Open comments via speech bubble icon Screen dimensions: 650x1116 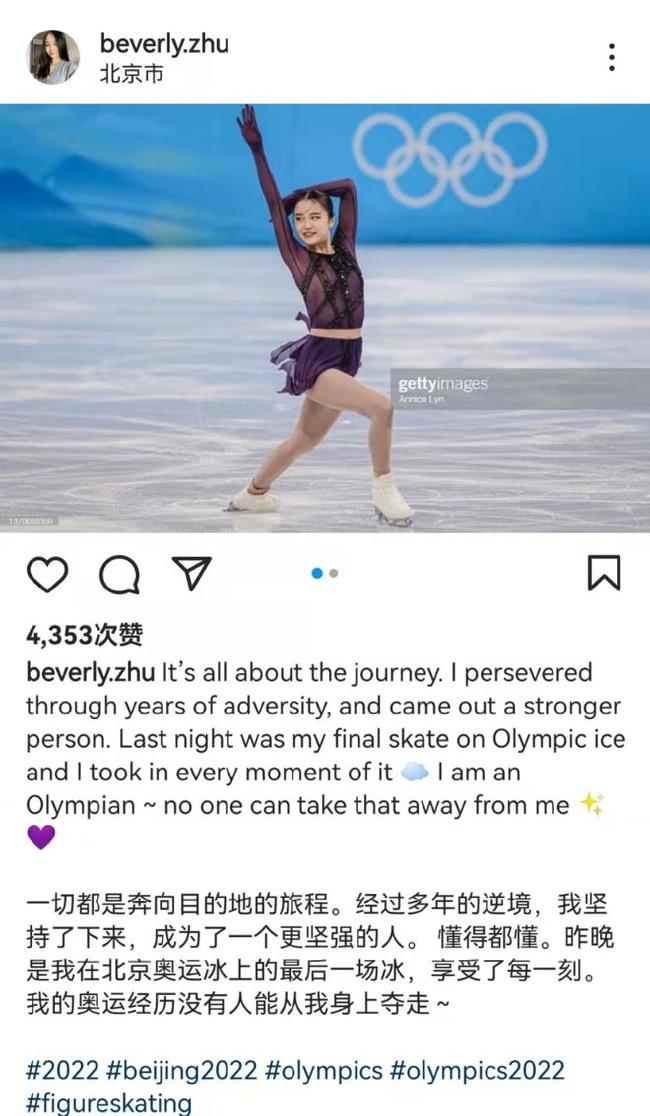119,574
